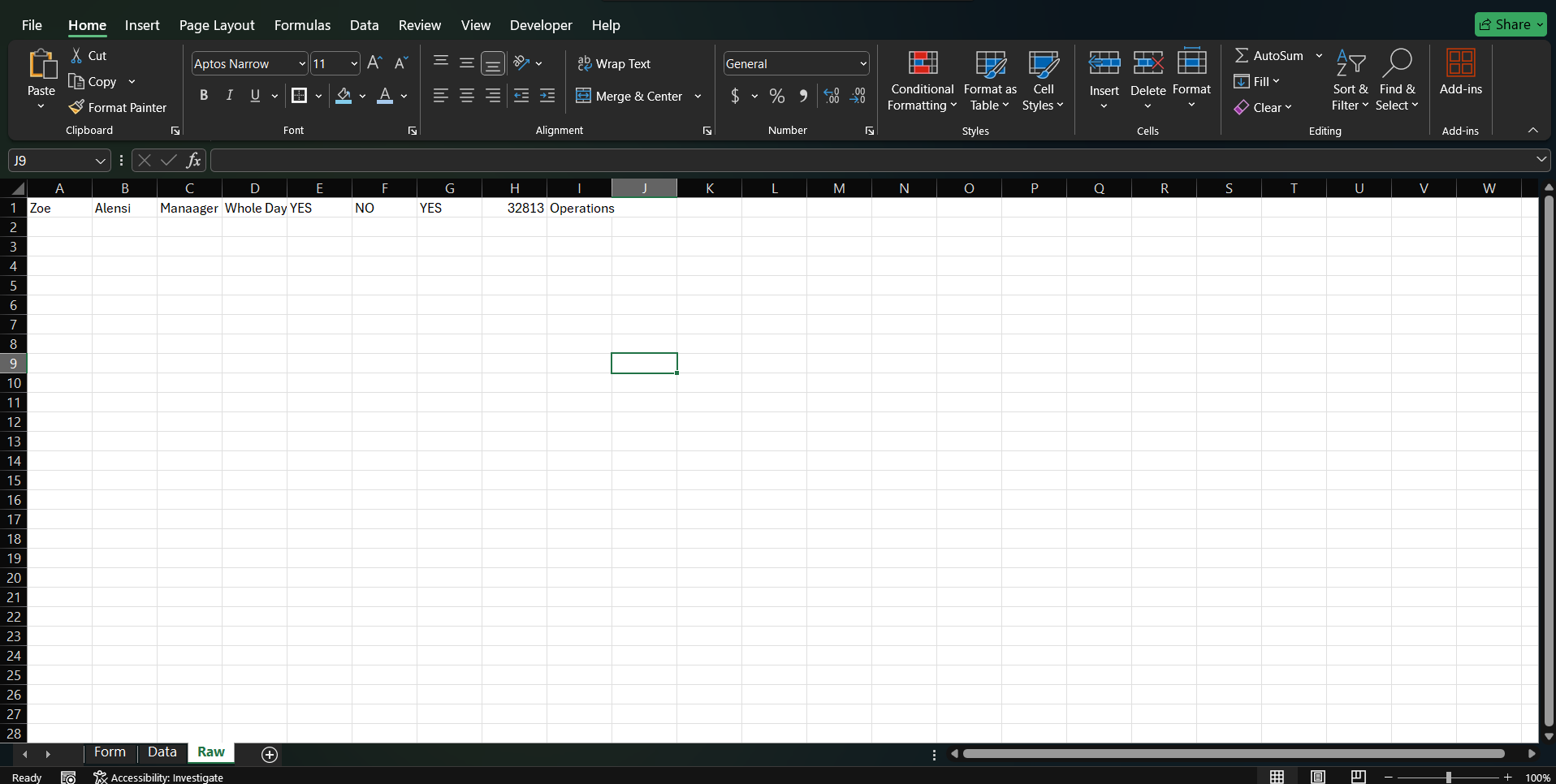Toggle Bold formatting

[x=204, y=96]
